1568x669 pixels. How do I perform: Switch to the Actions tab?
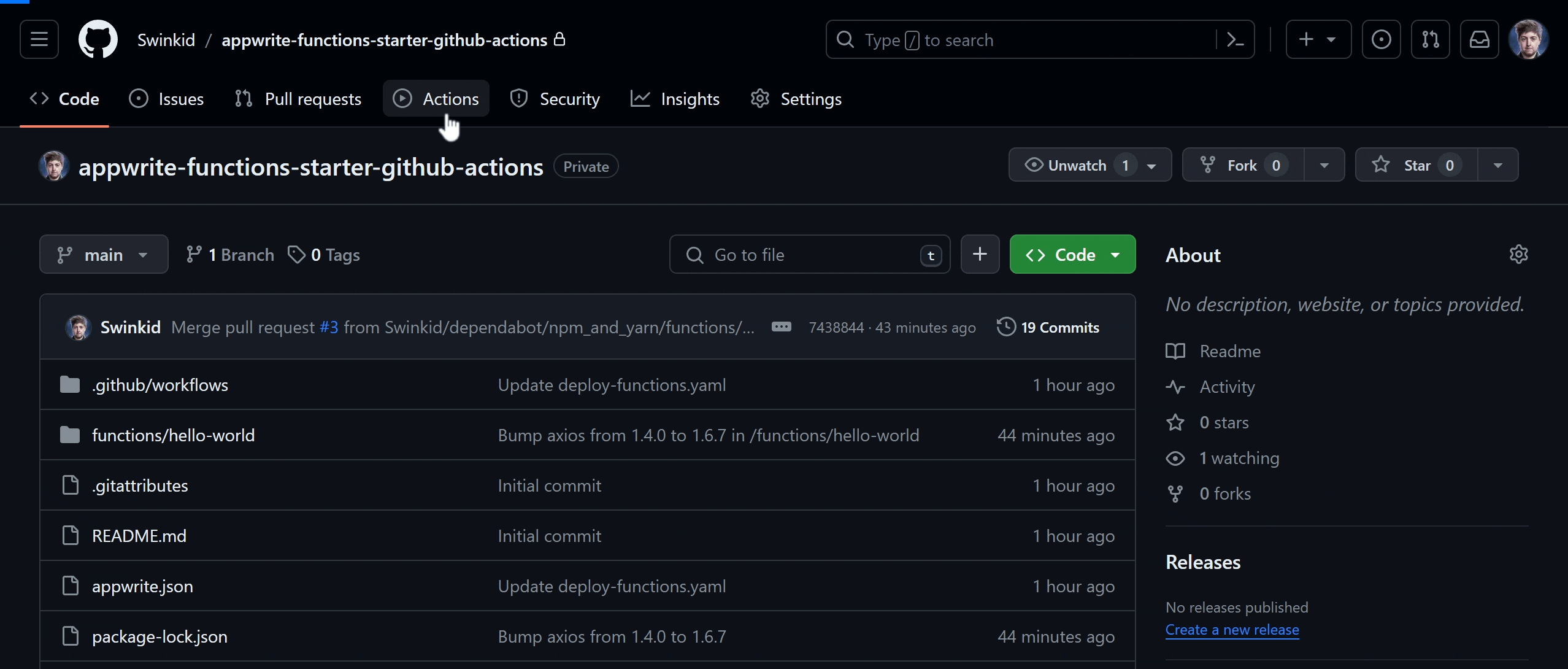click(x=436, y=98)
